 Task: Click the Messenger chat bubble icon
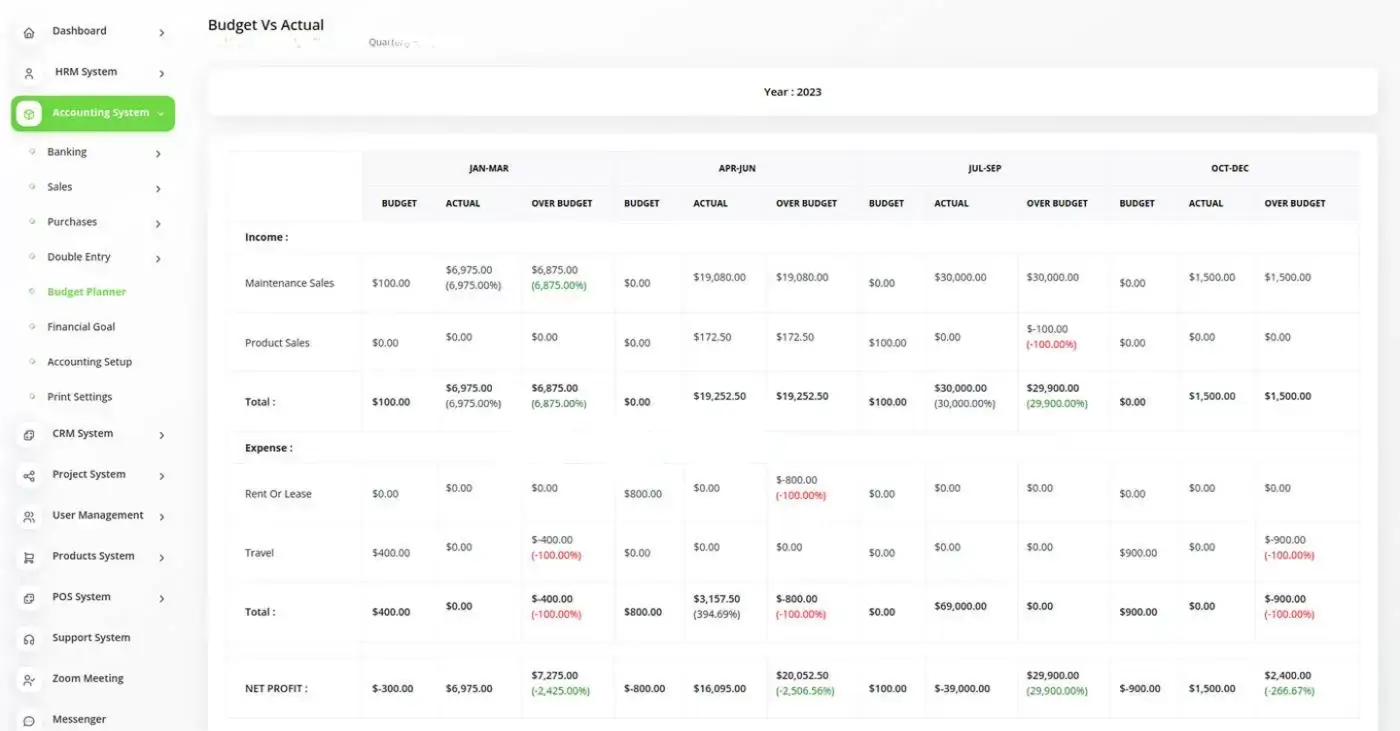(x=29, y=721)
